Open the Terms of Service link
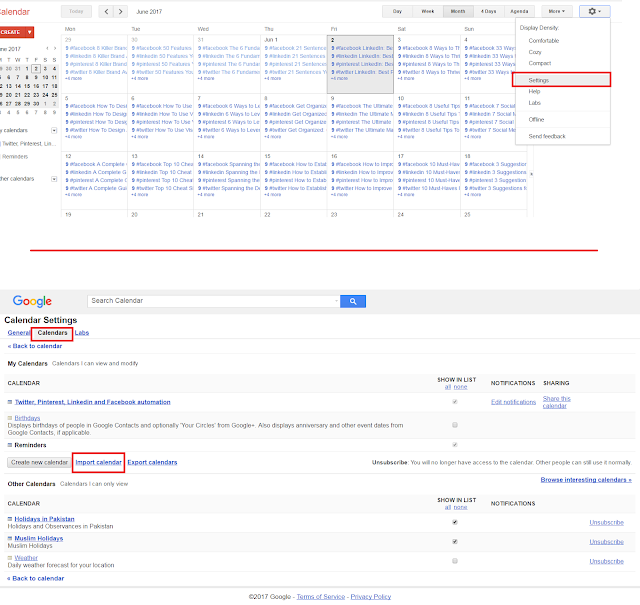The height and width of the screenshot is (605, 640). (x=320, y=597)
